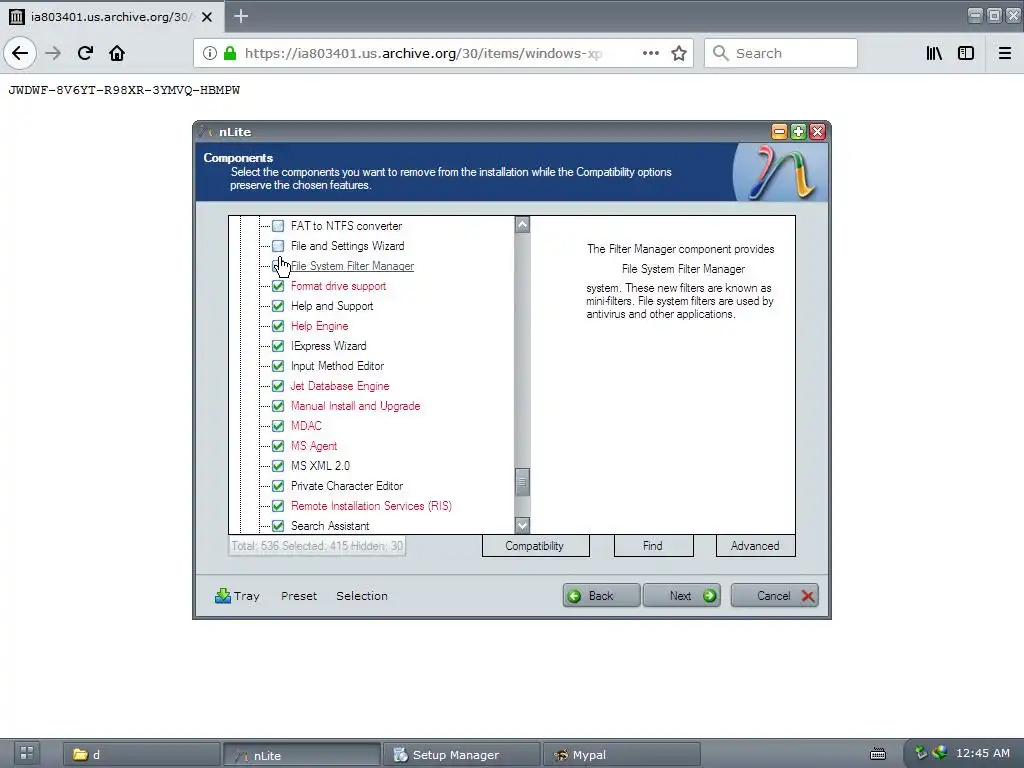Toggle MS Agent checkbox
Image resolution: width=1024 pixels, height=768 pixels.
[x=278, y=446]
